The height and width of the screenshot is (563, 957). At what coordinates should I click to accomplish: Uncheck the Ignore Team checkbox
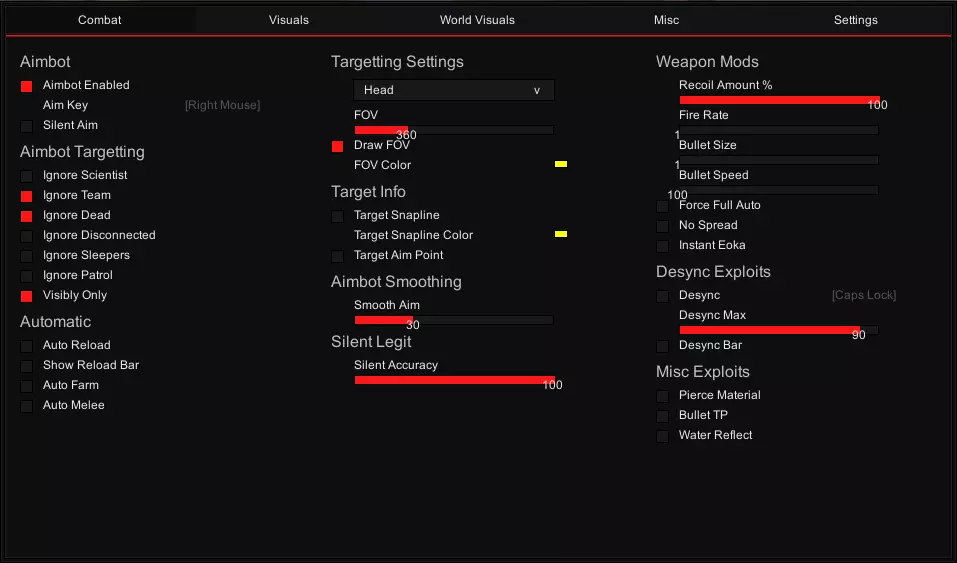point(27,196)
